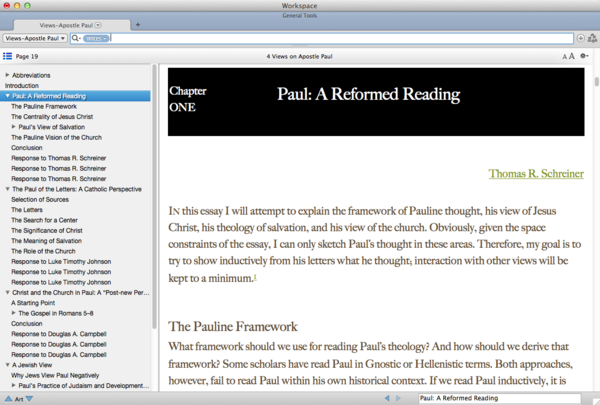Click the 4 Views on Apostle Paul title
Screen dimensions: 600x405
pyautogui.click(x=299, y=56)
